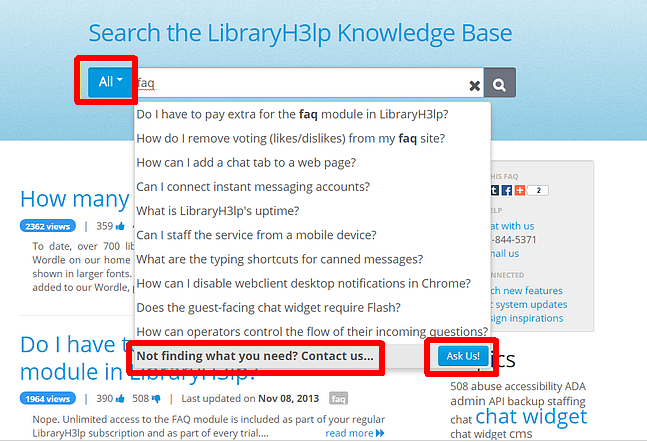This screenshot has width=647, height=442.
Task: Select suggestion about typing shortcuts for canned messages
Action: coord(280,259)
